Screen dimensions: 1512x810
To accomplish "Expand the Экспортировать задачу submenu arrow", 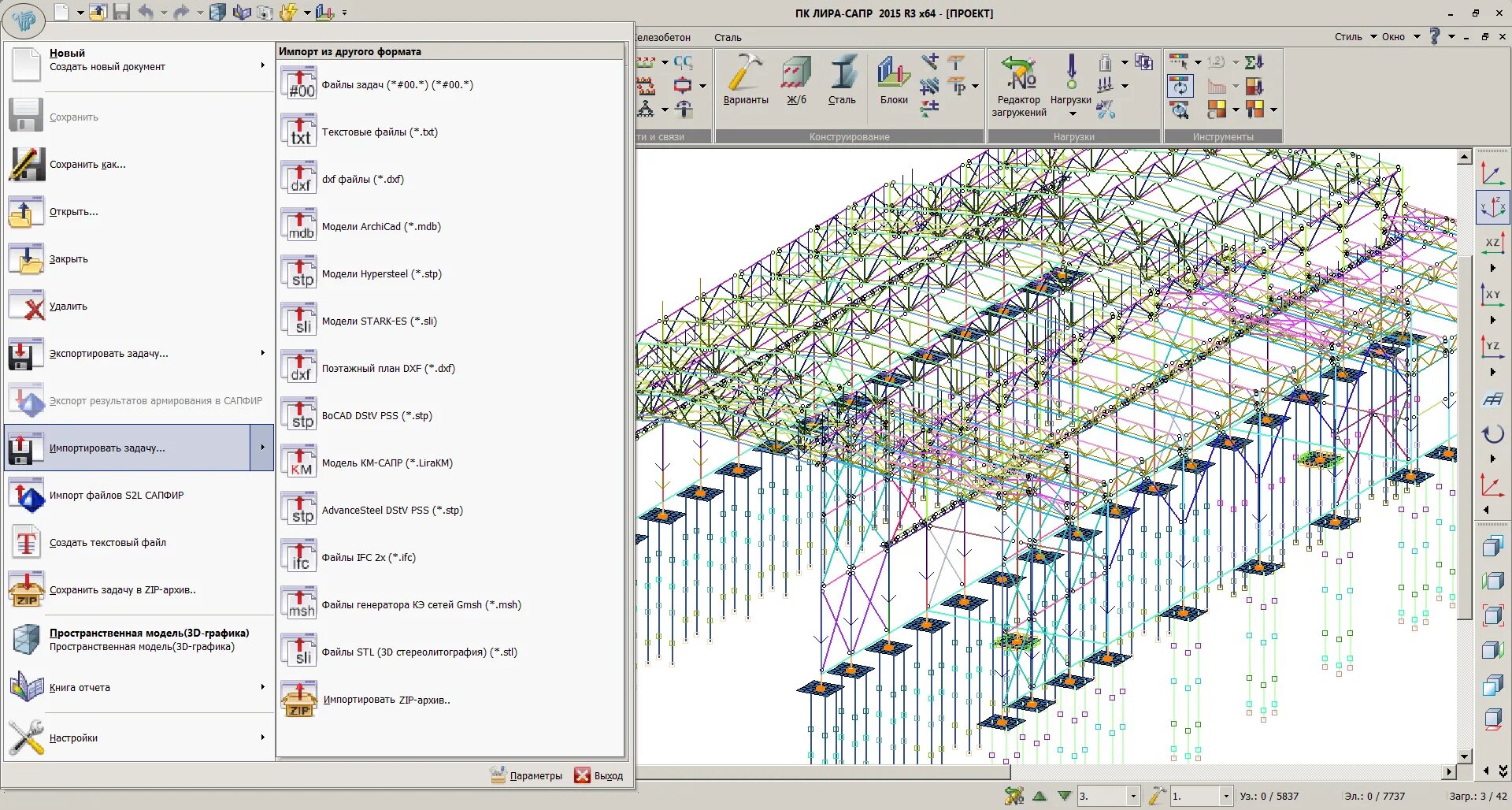I will point(263,353).
